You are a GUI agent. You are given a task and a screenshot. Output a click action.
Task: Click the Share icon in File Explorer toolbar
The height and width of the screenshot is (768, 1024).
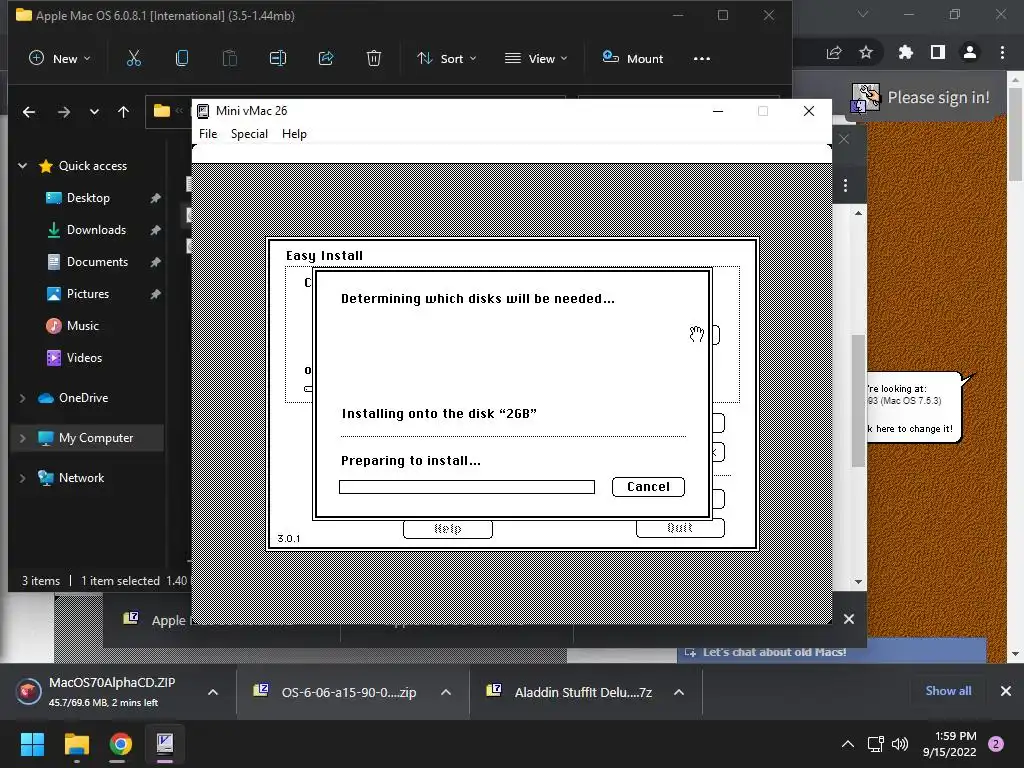click(326, 58)
